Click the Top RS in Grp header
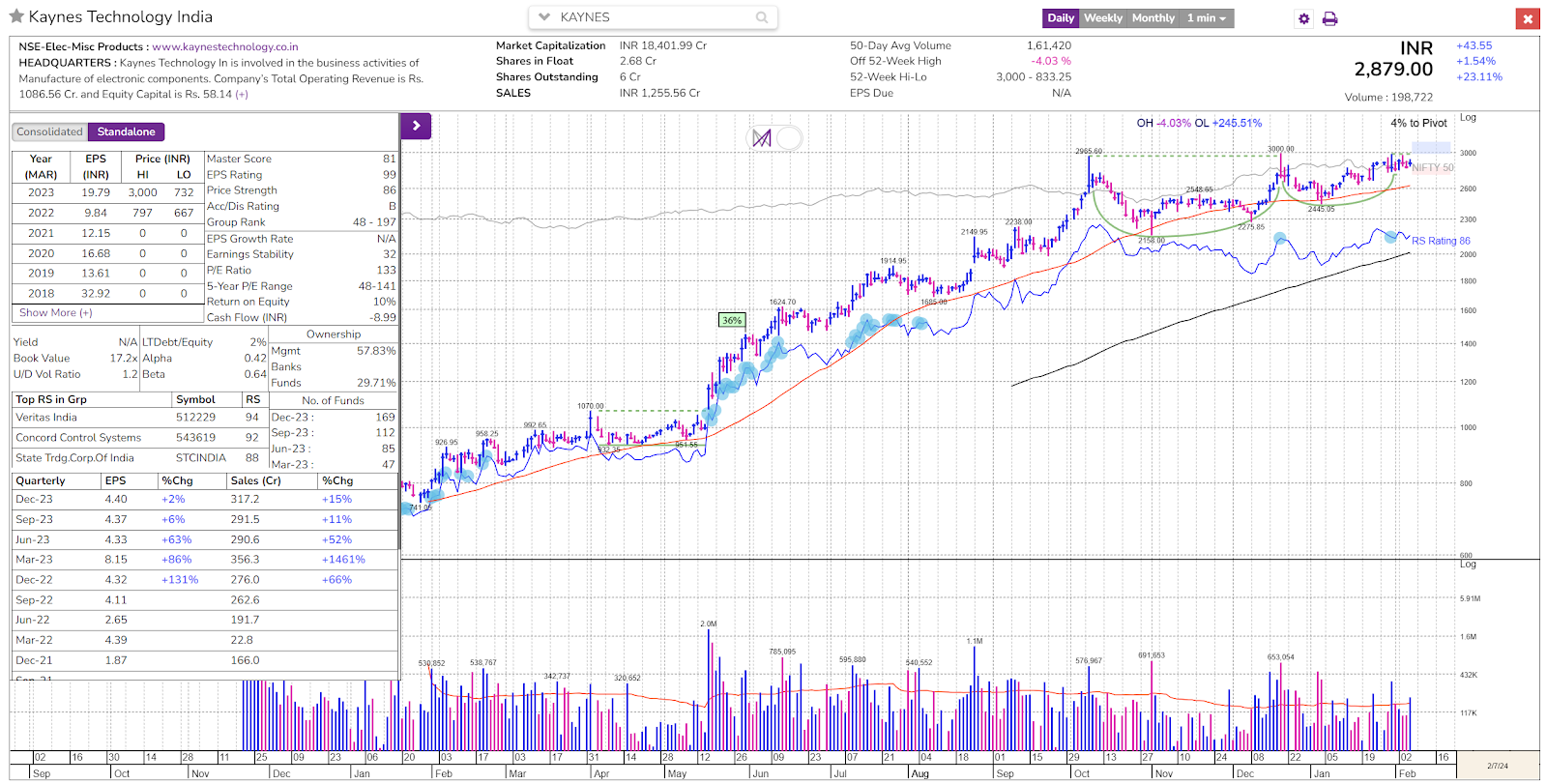The image size is (1547, 784). tap(51, 399)
